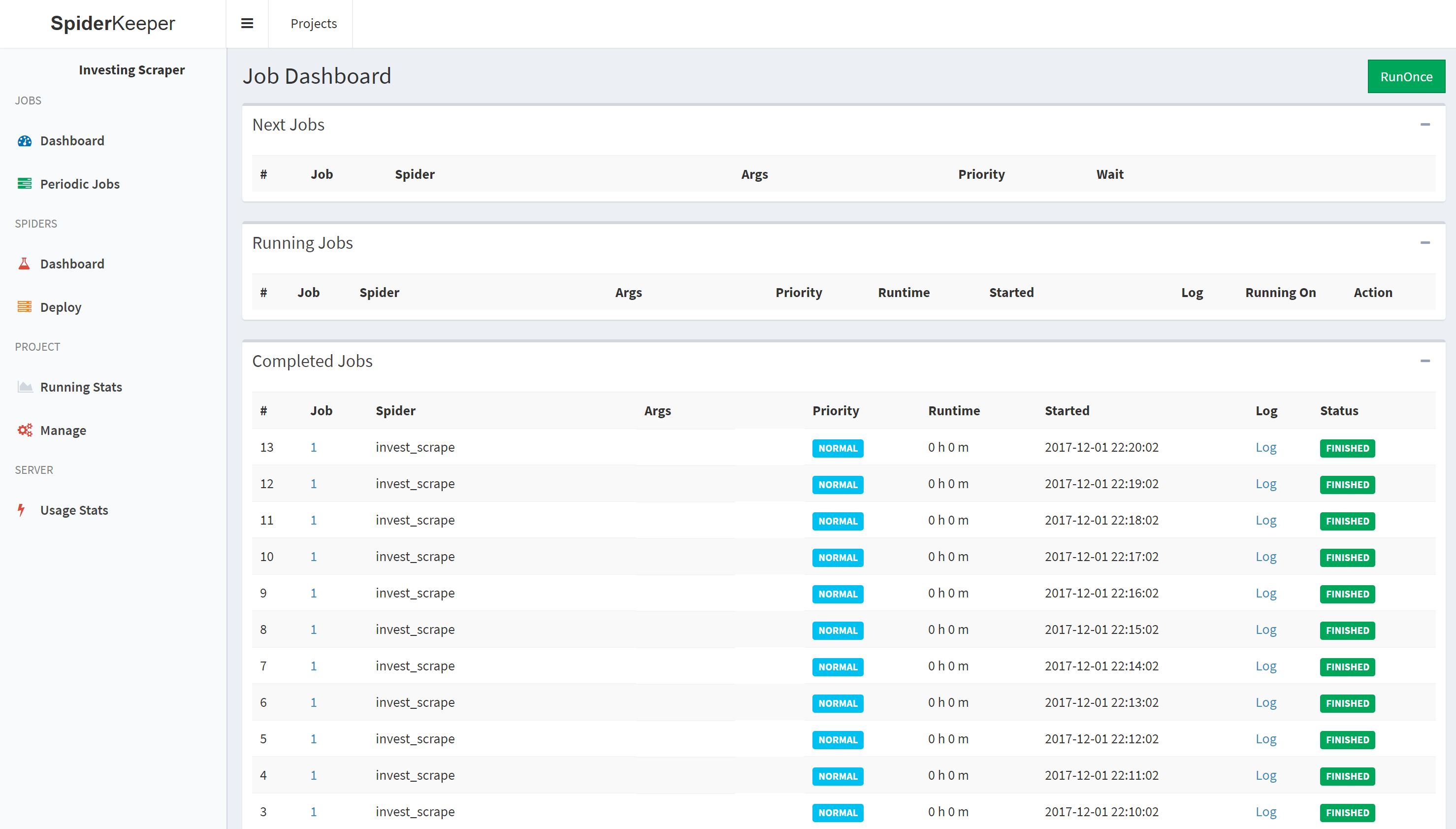Click NORMAL priority badge of job 6
The image size is (1456, 829).
coord(838,703)
